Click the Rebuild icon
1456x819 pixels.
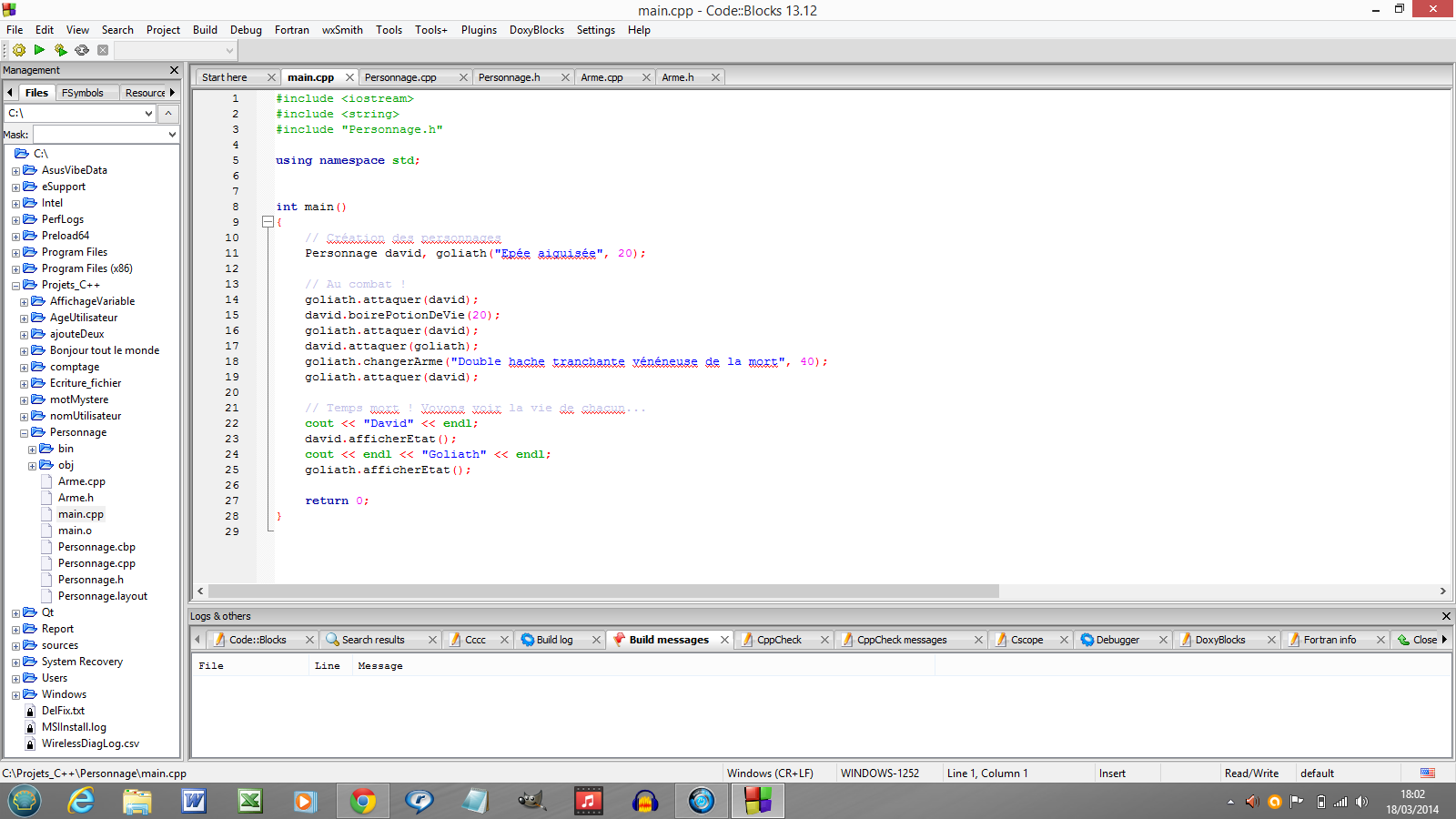82,50
